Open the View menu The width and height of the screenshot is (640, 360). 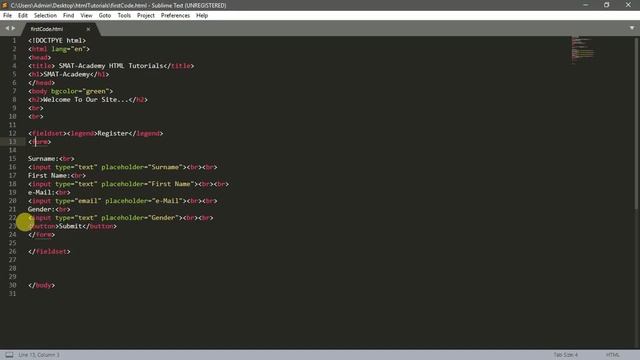(86, 16)
